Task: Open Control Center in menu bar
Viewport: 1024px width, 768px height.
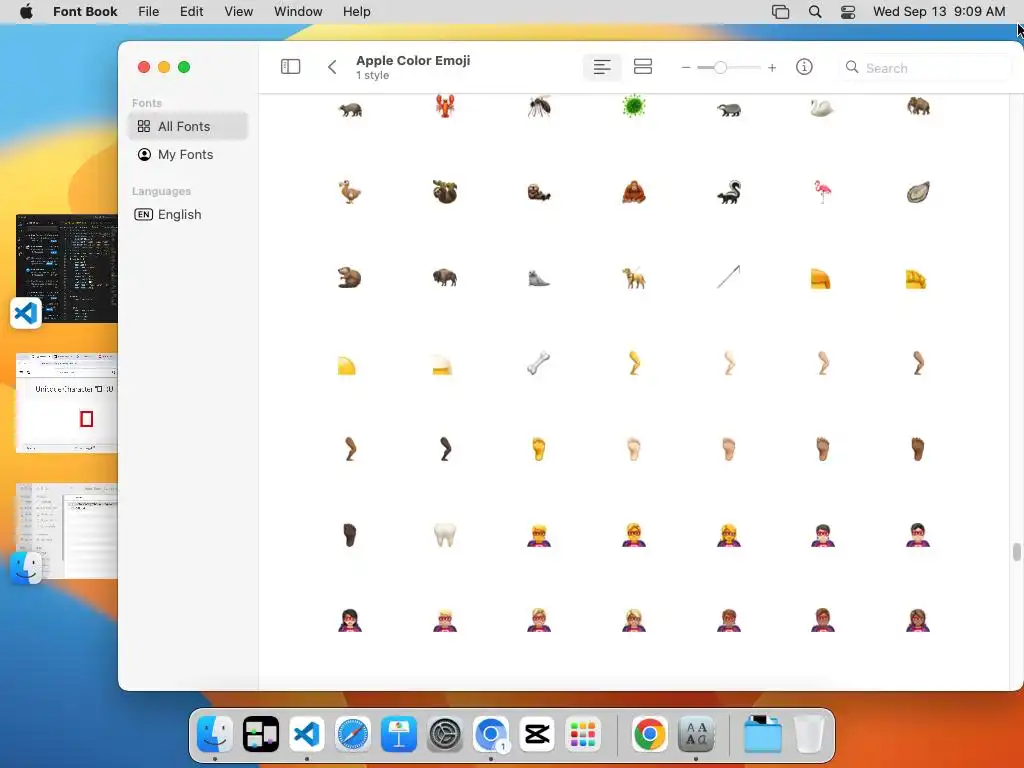Action: point(848,11)
